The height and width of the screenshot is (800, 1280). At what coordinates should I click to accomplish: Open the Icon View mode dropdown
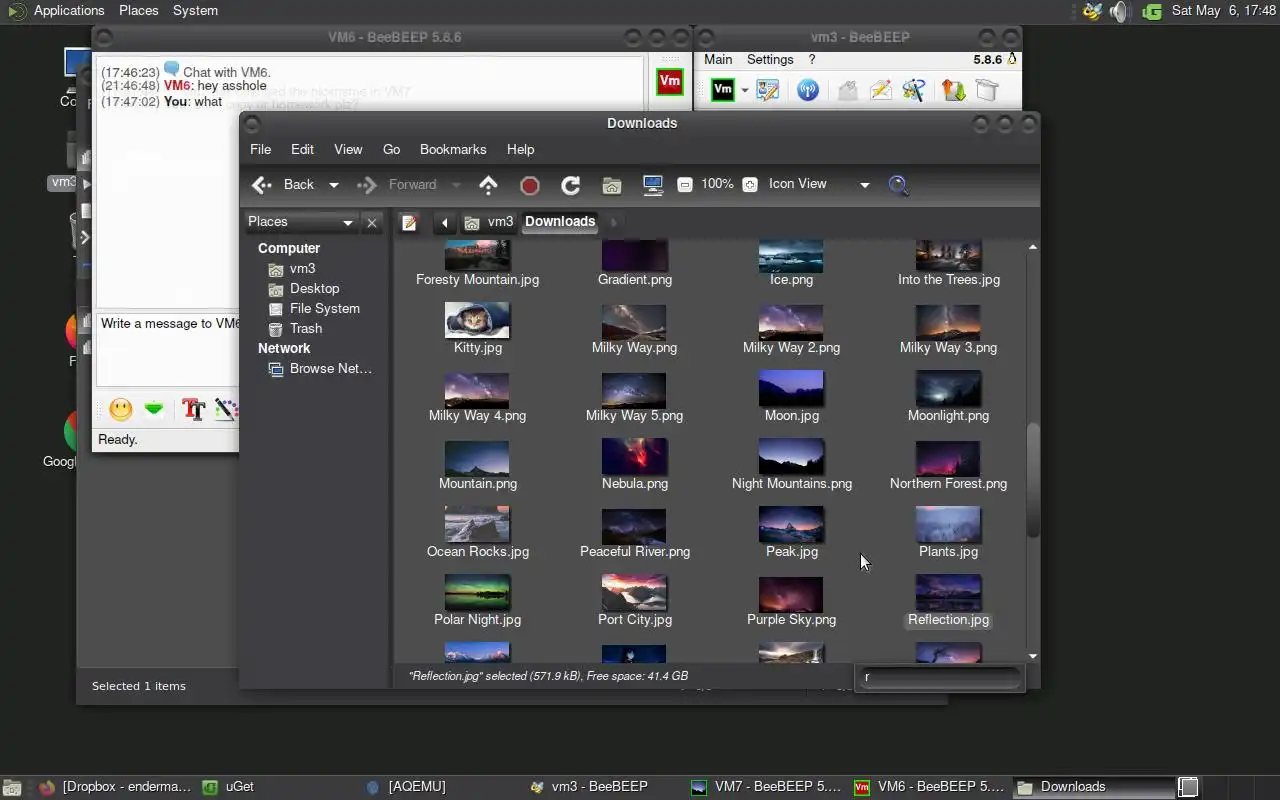(864, 185)
